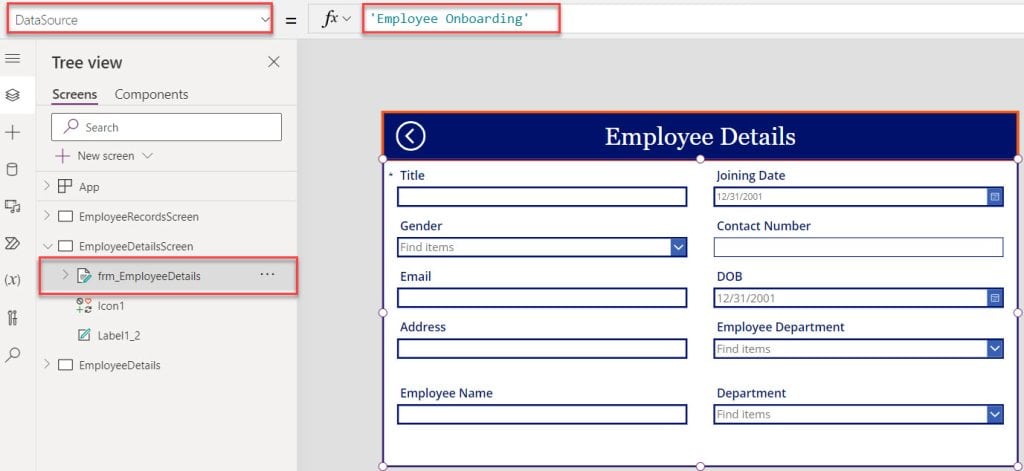Open the New screen dropdown chevron
This screenshot has height=471, width=1024.
click(x=148, y=156)
